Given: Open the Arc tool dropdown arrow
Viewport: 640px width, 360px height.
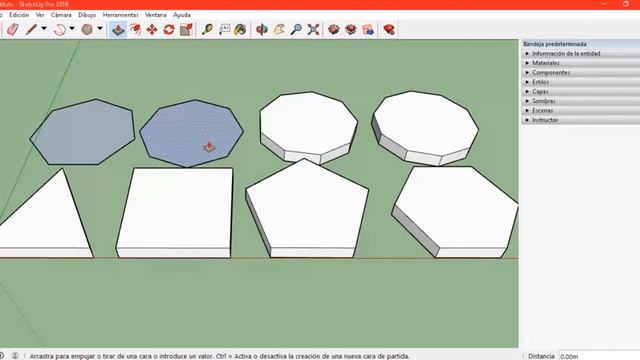Looking at the screenshot, I should [72, 29].
